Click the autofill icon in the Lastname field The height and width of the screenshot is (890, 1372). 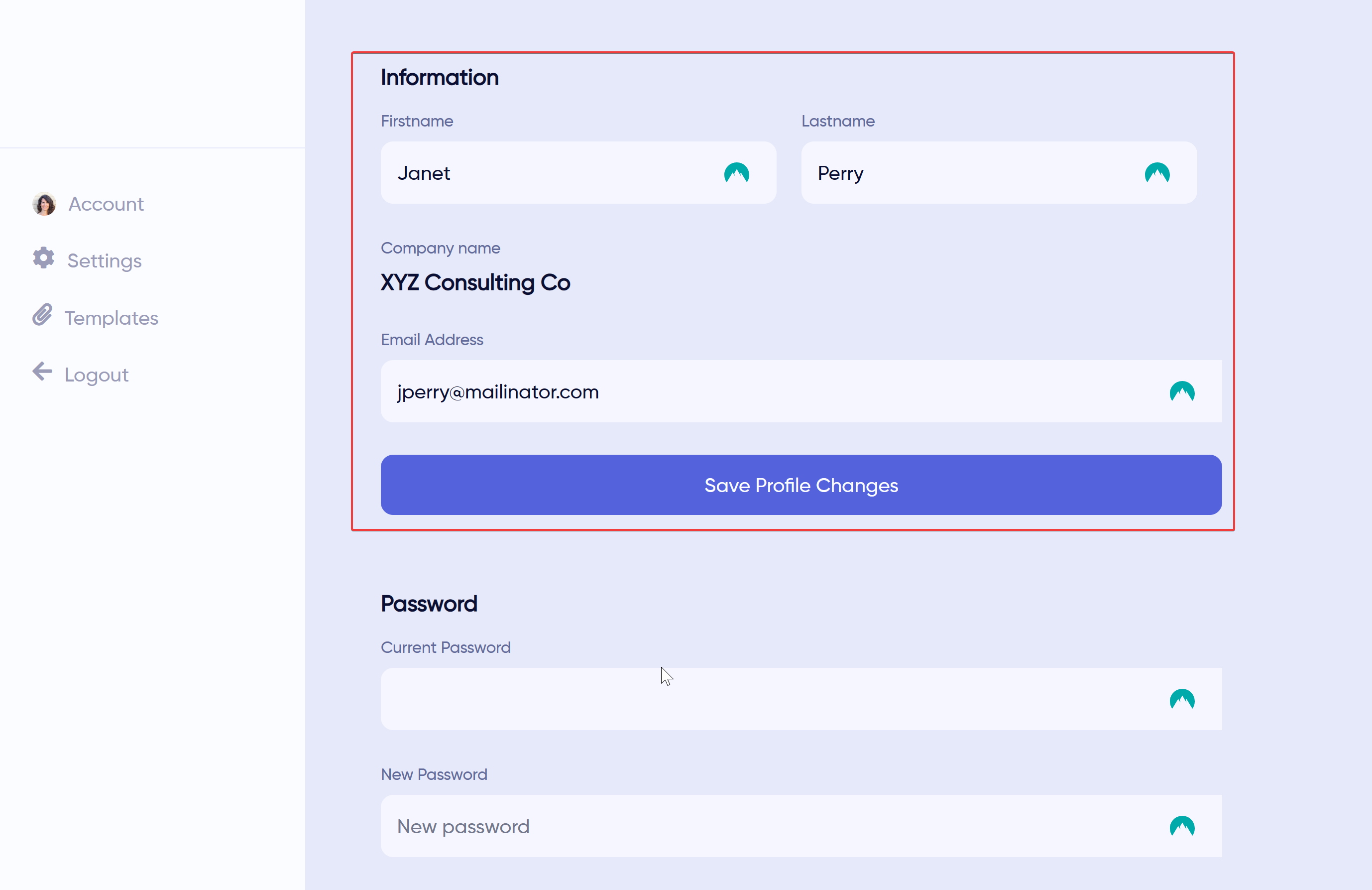click(x=1157, y=172)
